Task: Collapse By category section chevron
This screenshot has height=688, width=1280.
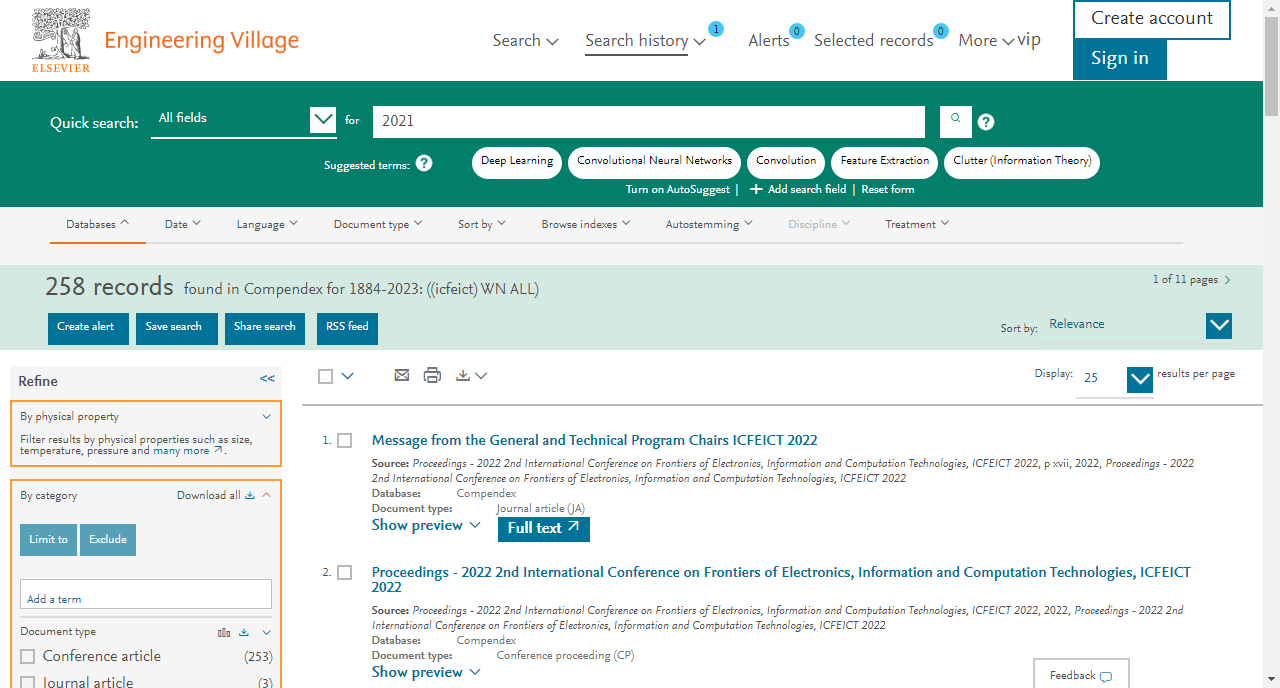Action: (x=266, y=495)
